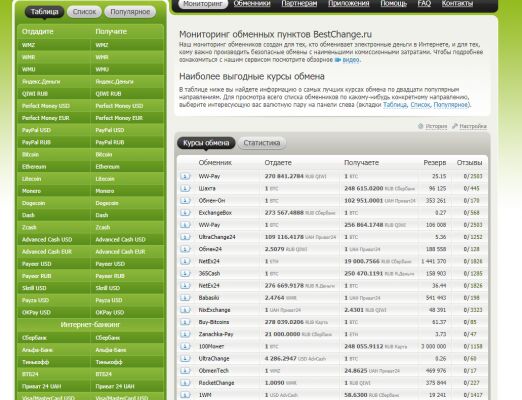
Task: Select OKPay USD in Получите column
Action: coord(127,313)
